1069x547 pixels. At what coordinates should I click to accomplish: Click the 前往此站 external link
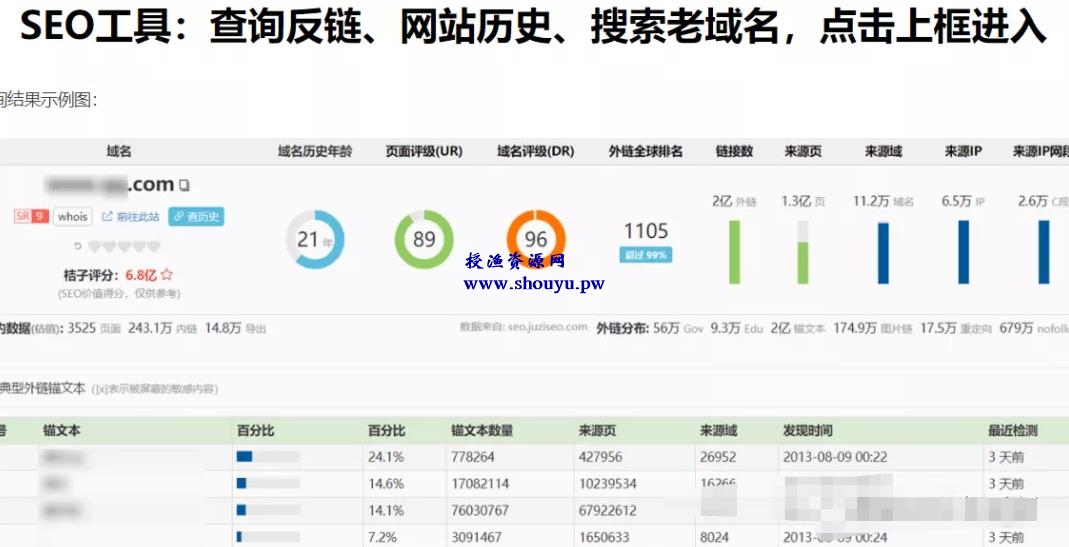[130, 216]
